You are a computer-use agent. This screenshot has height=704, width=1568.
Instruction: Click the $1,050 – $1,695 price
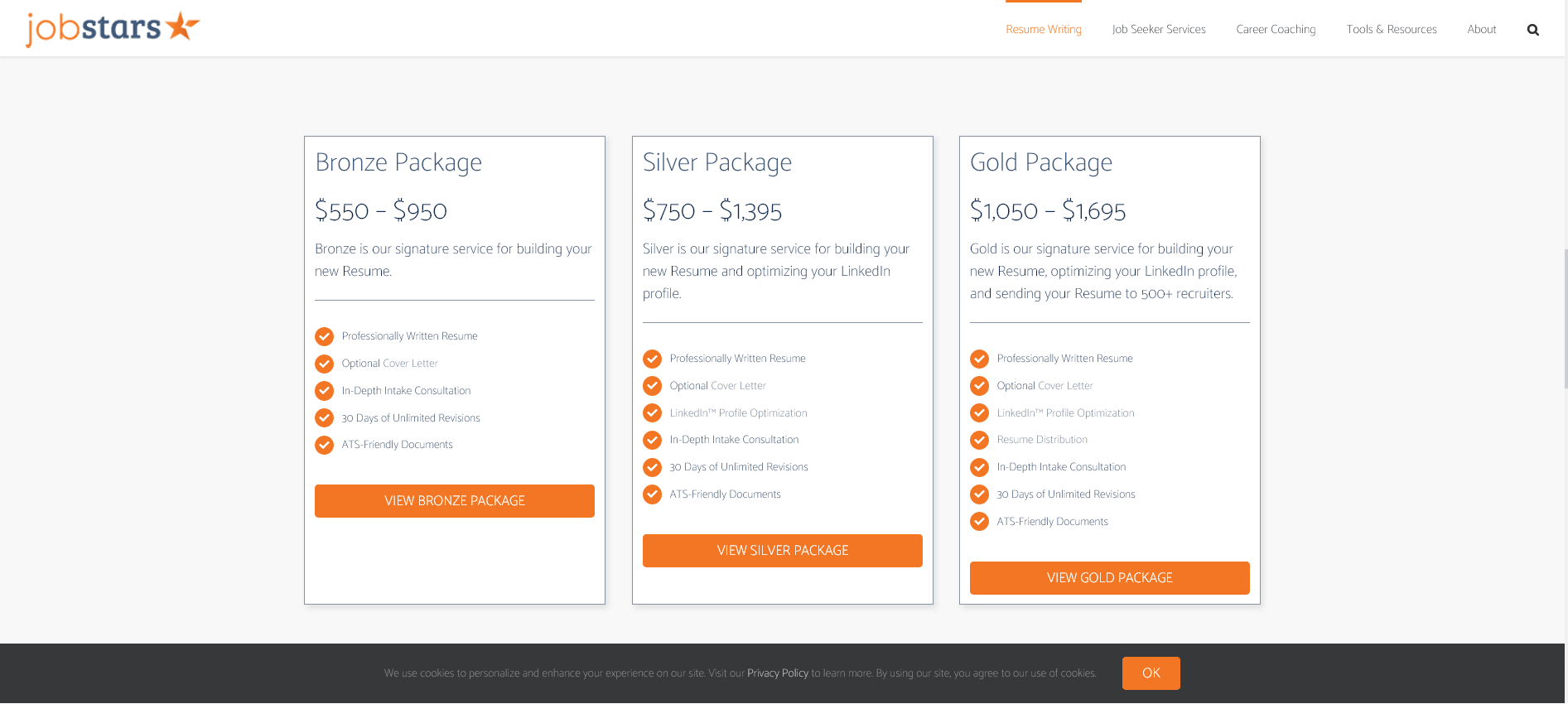1048,210
